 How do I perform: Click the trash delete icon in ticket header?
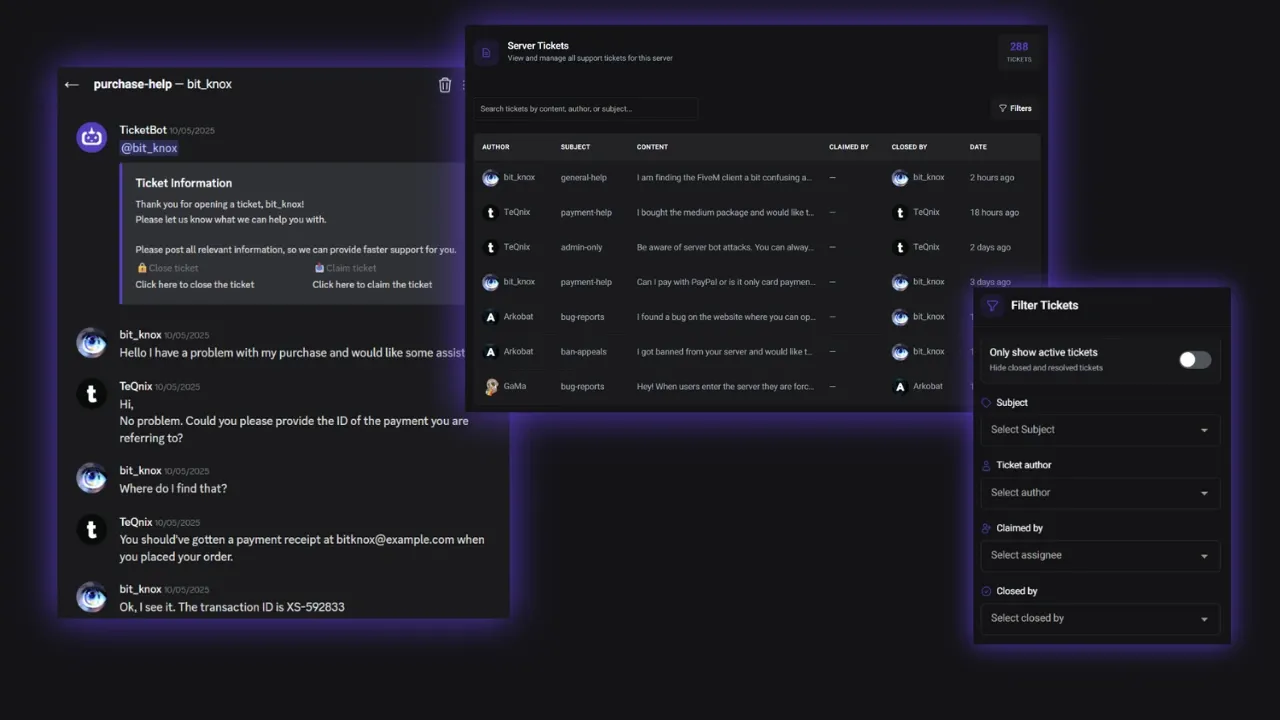pyautogui.click(x=445, y=85)
